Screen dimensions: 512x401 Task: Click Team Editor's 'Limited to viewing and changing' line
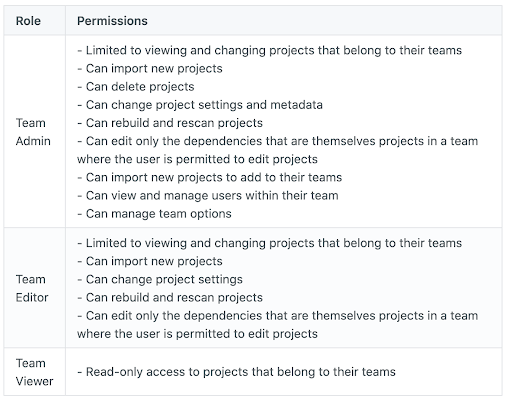click(x=270, y=243)
